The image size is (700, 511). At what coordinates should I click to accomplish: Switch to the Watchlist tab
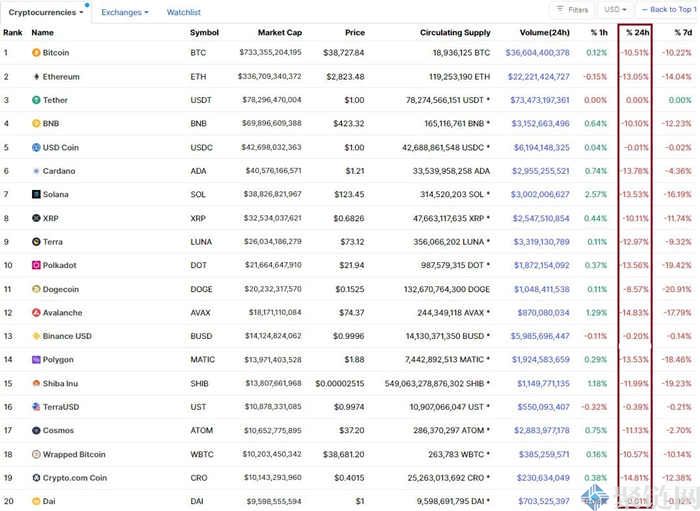(183, 12)
